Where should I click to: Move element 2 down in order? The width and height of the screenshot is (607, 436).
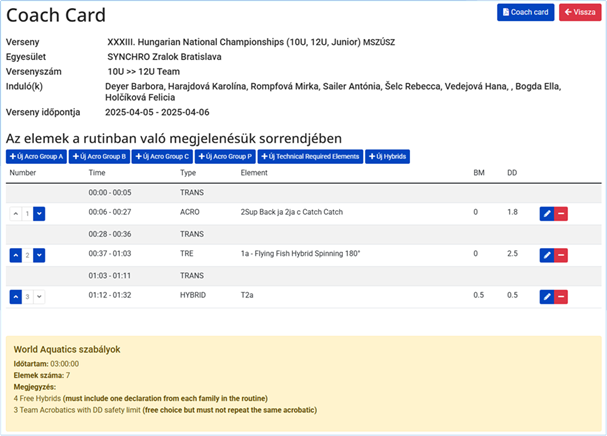pos(39,255)
